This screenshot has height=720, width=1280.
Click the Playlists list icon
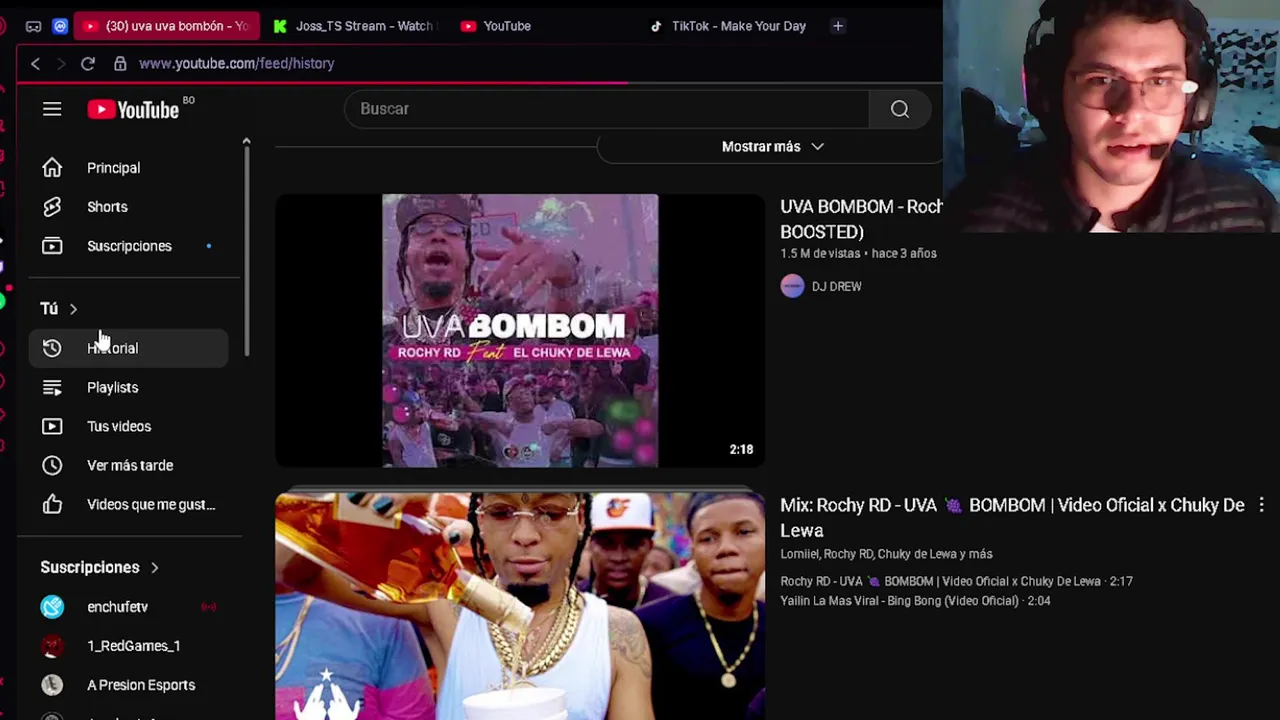(52, 387)
